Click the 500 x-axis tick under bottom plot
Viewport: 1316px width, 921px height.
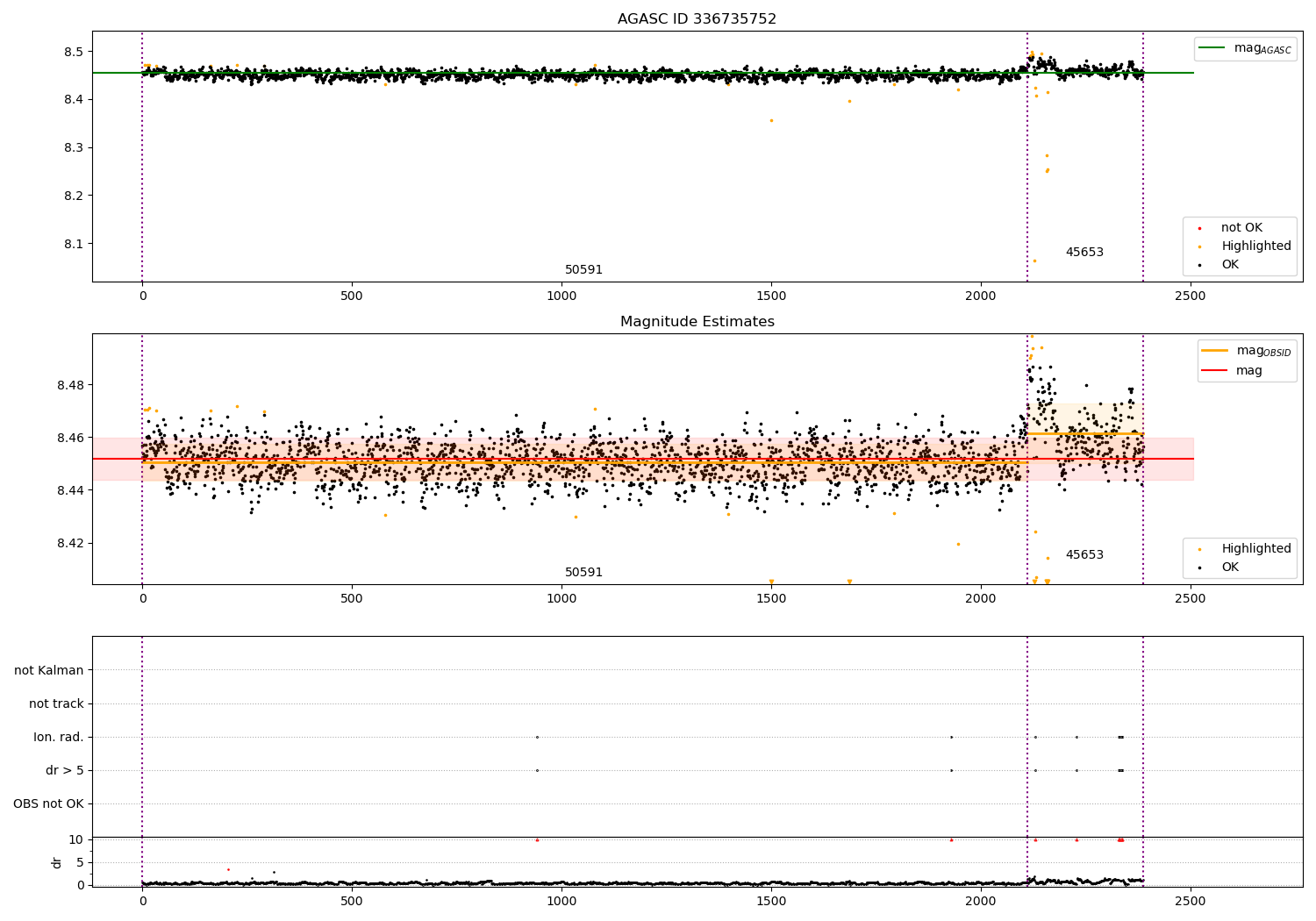(352, 901)
